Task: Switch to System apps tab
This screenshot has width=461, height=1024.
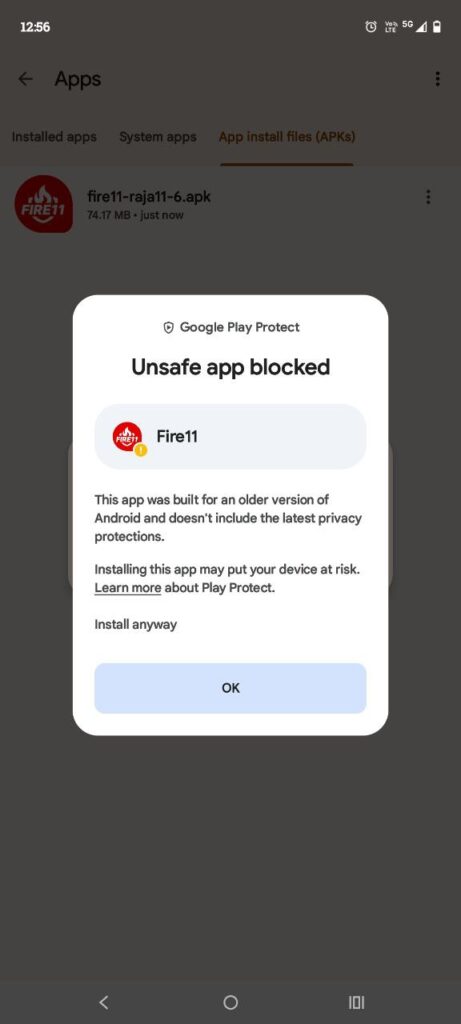Action: point(158,137)
